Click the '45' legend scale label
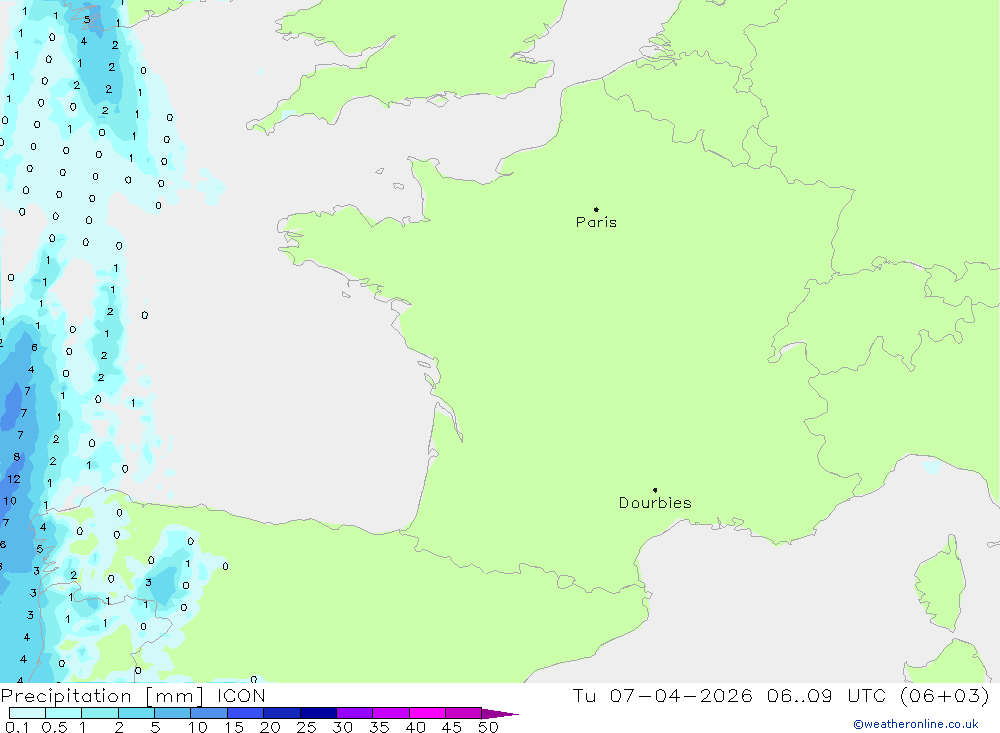Screen dimensions: 1000x733 pyautogui.click(x=452, y=727)
